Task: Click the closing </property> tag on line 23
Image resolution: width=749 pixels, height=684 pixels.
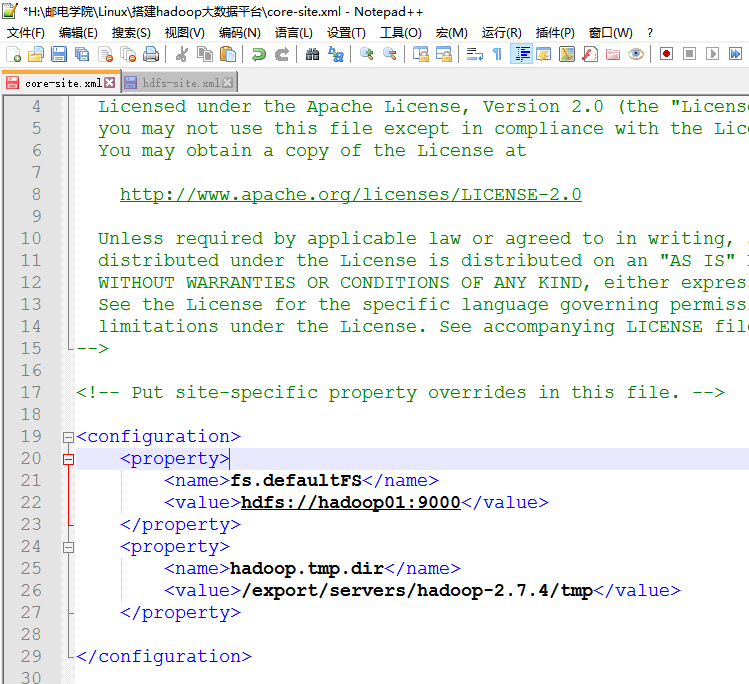Action: point(180,524)
